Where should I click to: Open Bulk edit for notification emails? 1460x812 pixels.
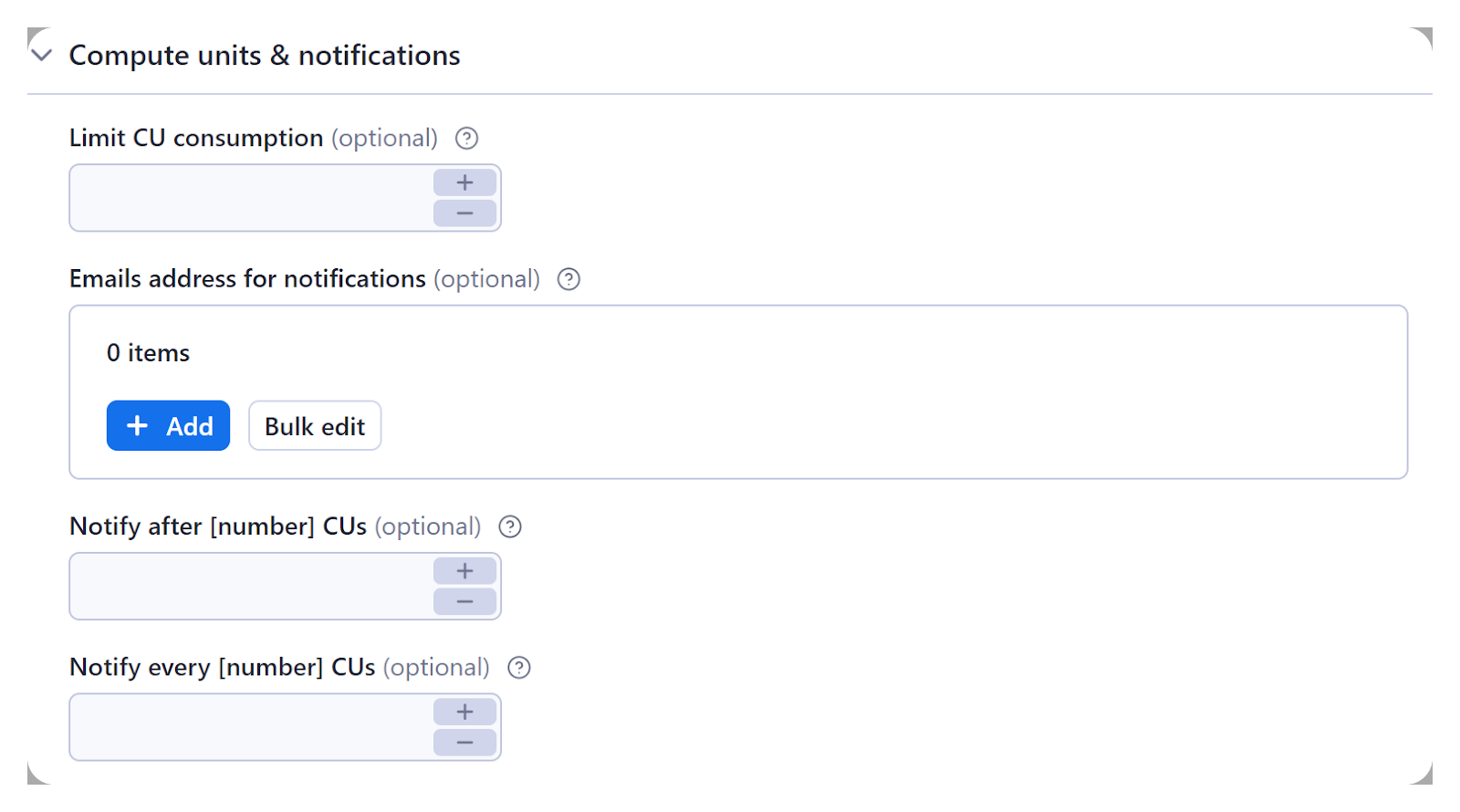click(314, 425)
